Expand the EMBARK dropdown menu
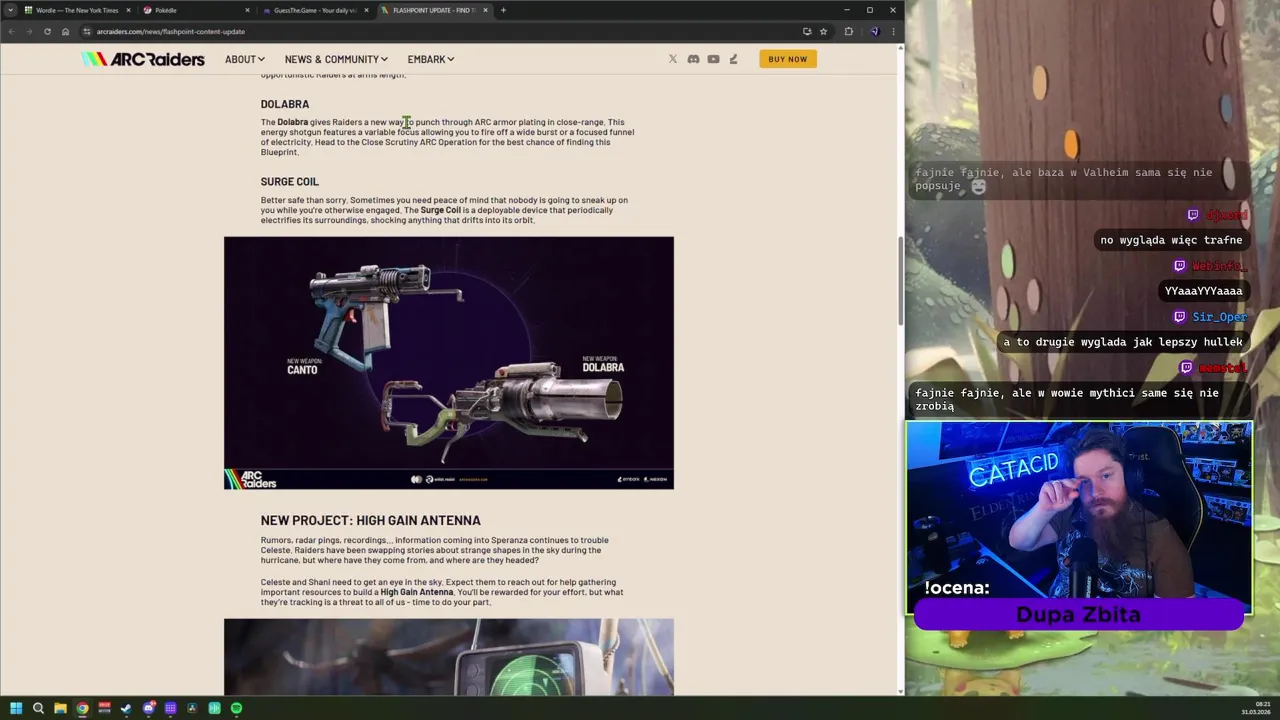 [x=431, y=59]
